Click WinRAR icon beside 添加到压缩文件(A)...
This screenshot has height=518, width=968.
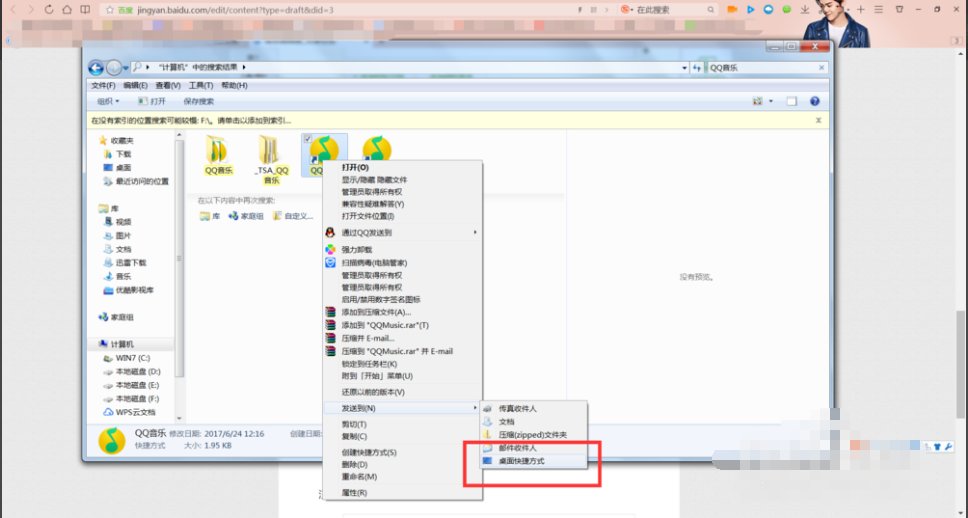(x=330, y=312)
